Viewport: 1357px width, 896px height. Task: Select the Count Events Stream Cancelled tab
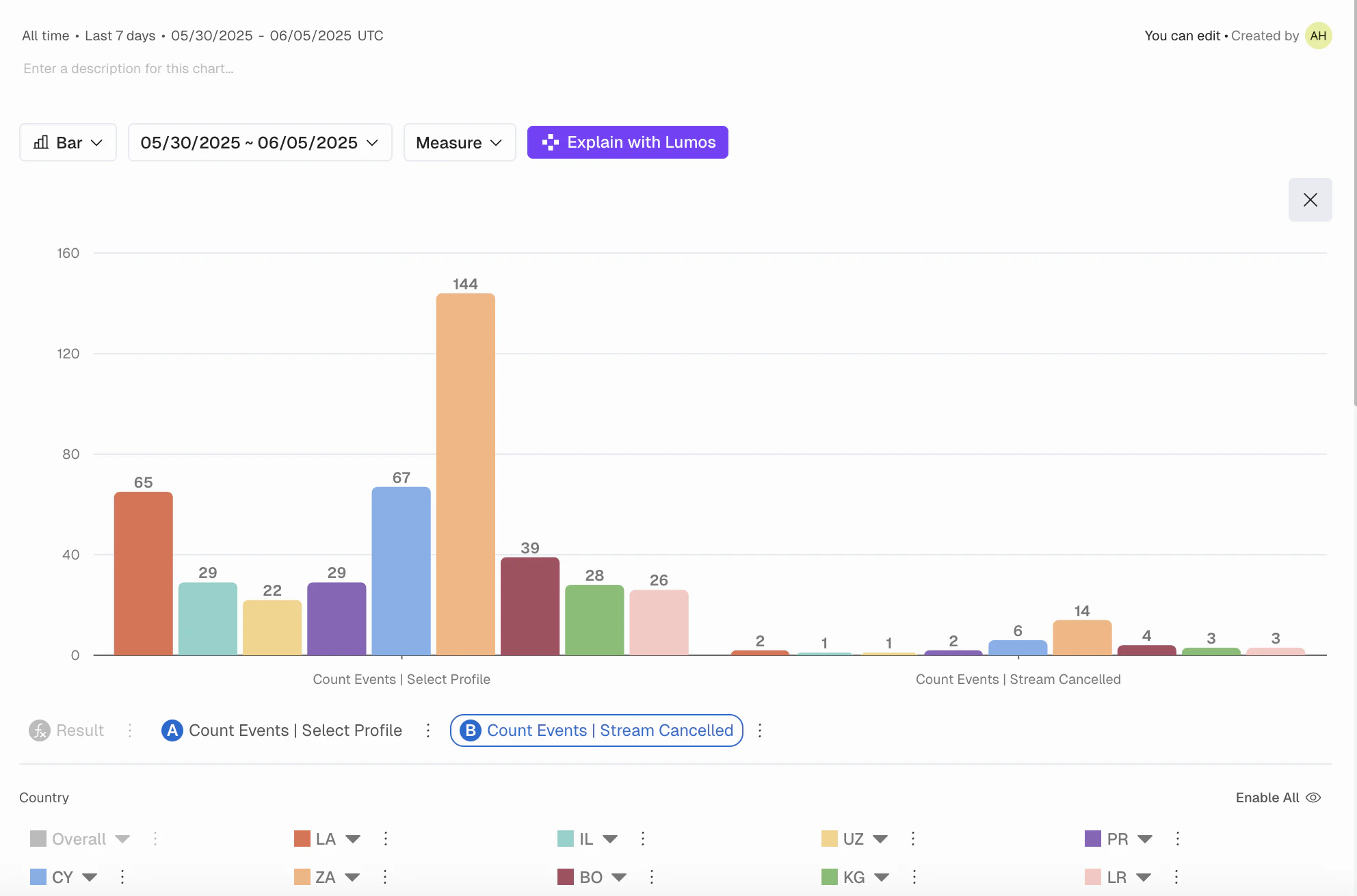596,730
